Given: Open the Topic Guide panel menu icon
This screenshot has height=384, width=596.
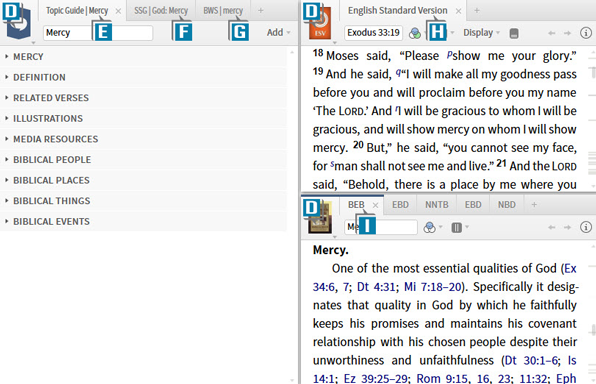Looking at the screenshot, I should click(x=19, y=24).
